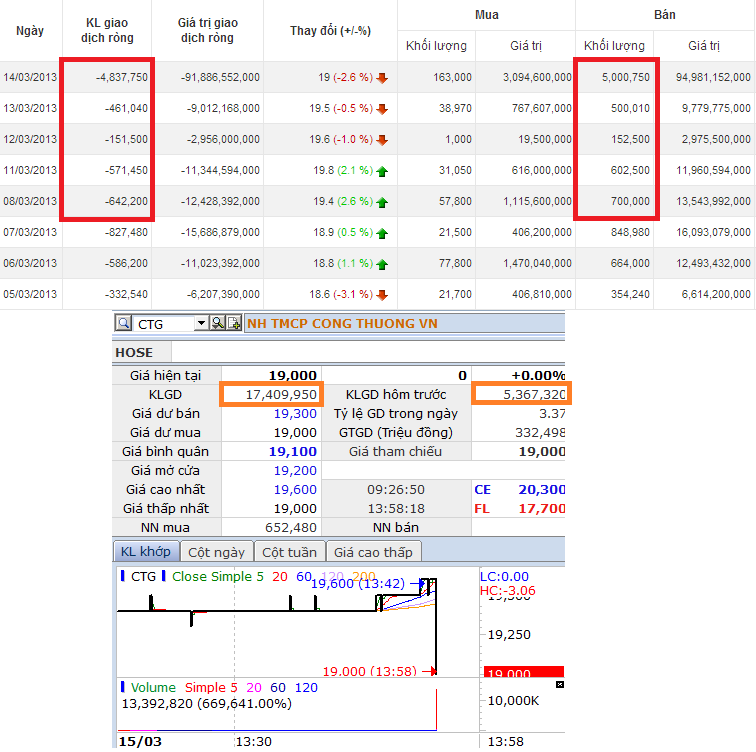
Task: Click the GTGD value 332,498
Action: click(x=540, y=433)
